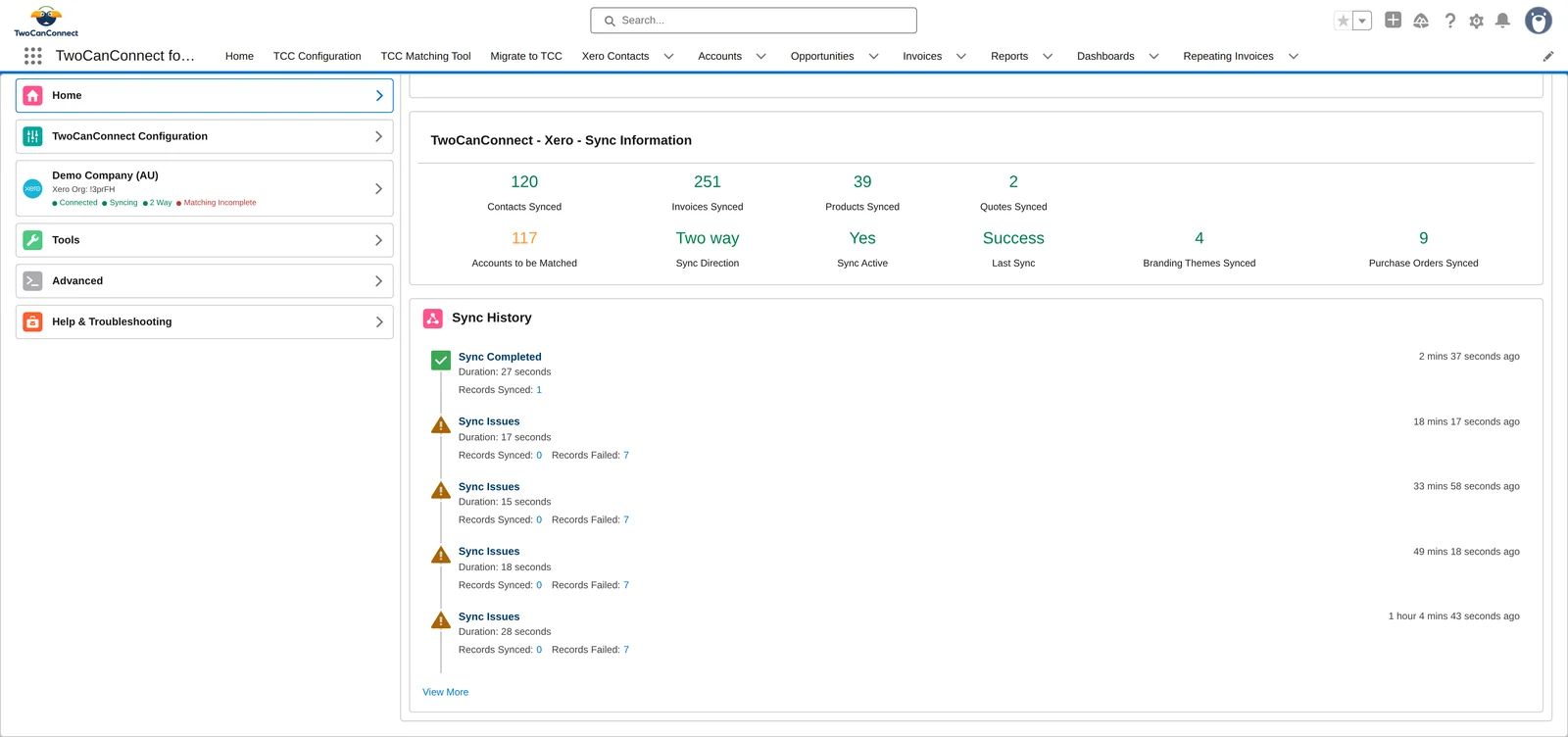Click the pink Sync History icon
Screen dimensions: 1568x737
click(432, 319)
